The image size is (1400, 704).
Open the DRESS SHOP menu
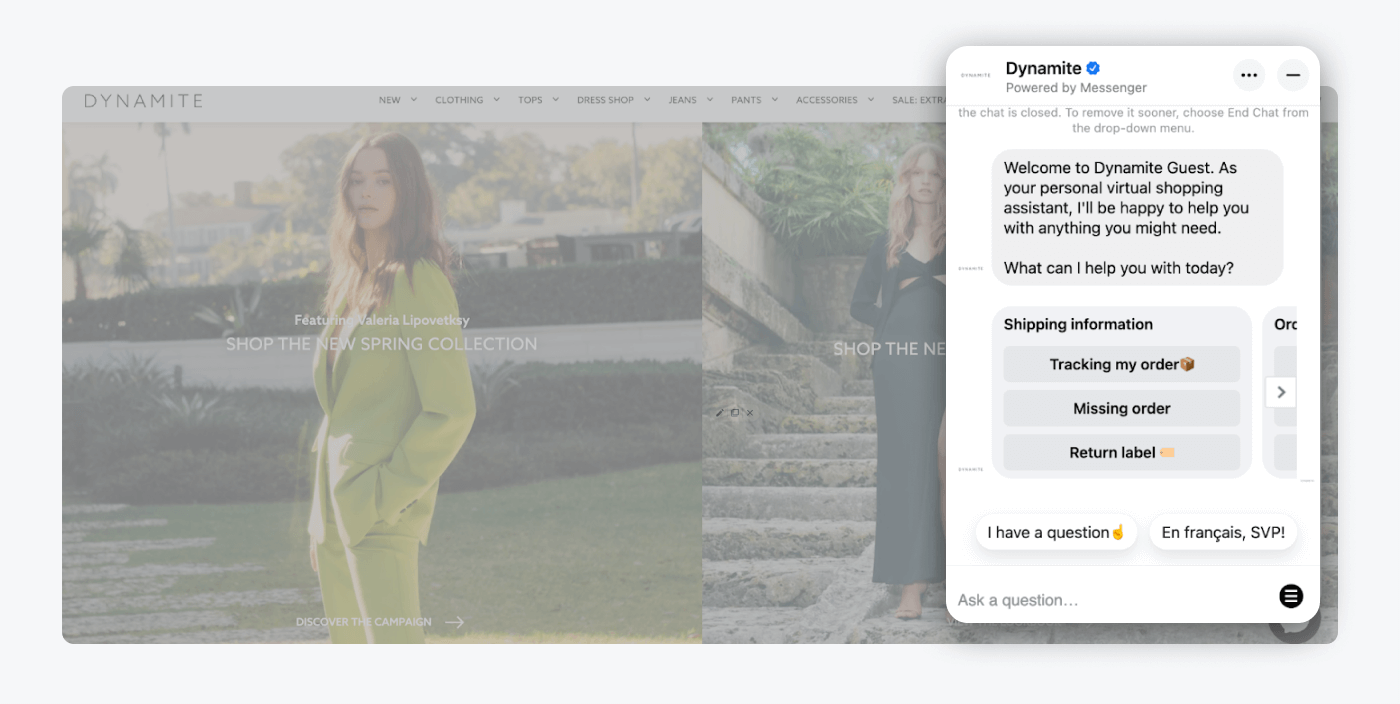[x=613, y=100]
